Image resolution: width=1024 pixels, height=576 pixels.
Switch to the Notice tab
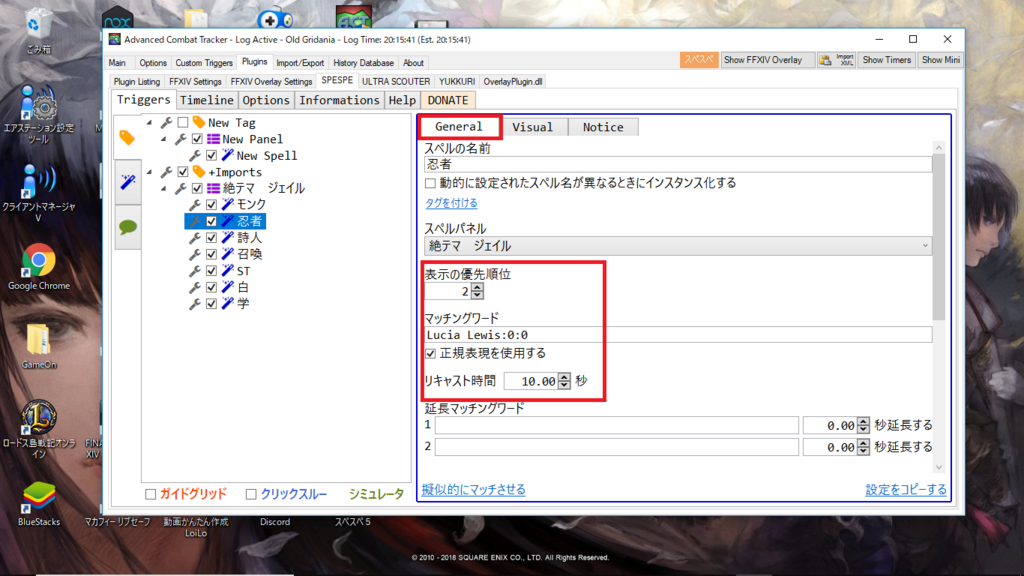pyautogui.click(x=603, y=127)
